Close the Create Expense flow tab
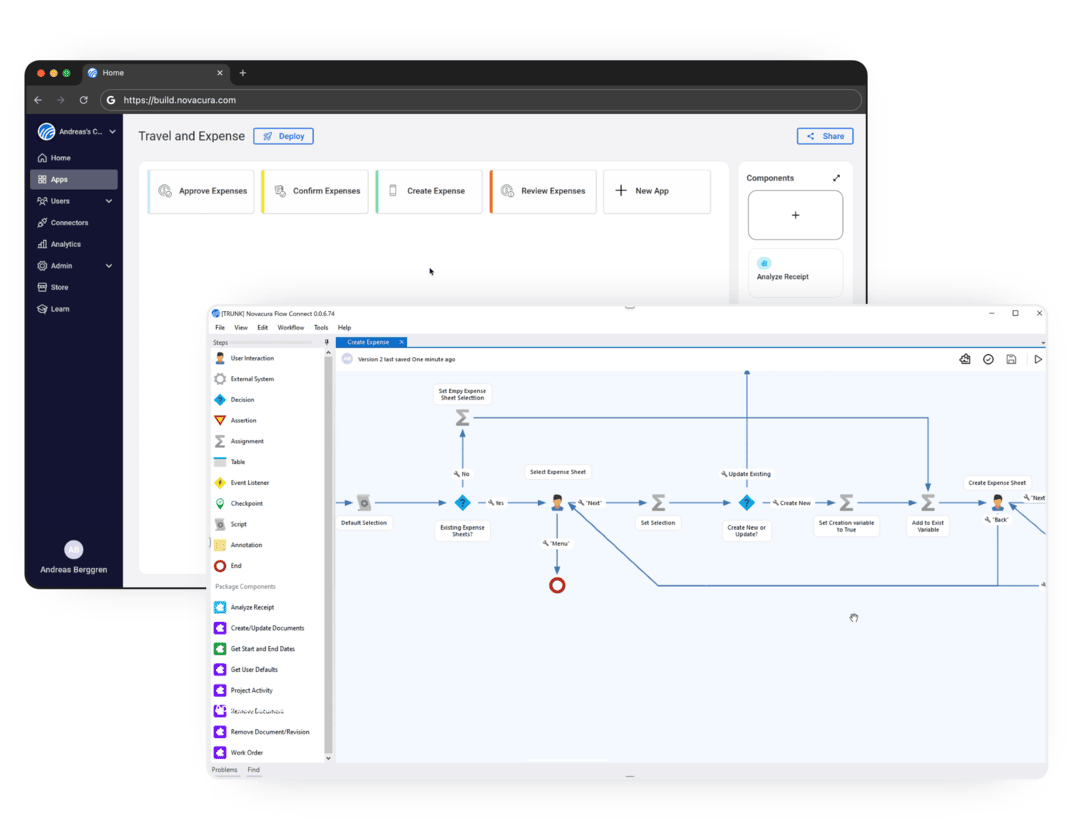The width and height of the screenshot is (1072, 839). coord(401,342)
